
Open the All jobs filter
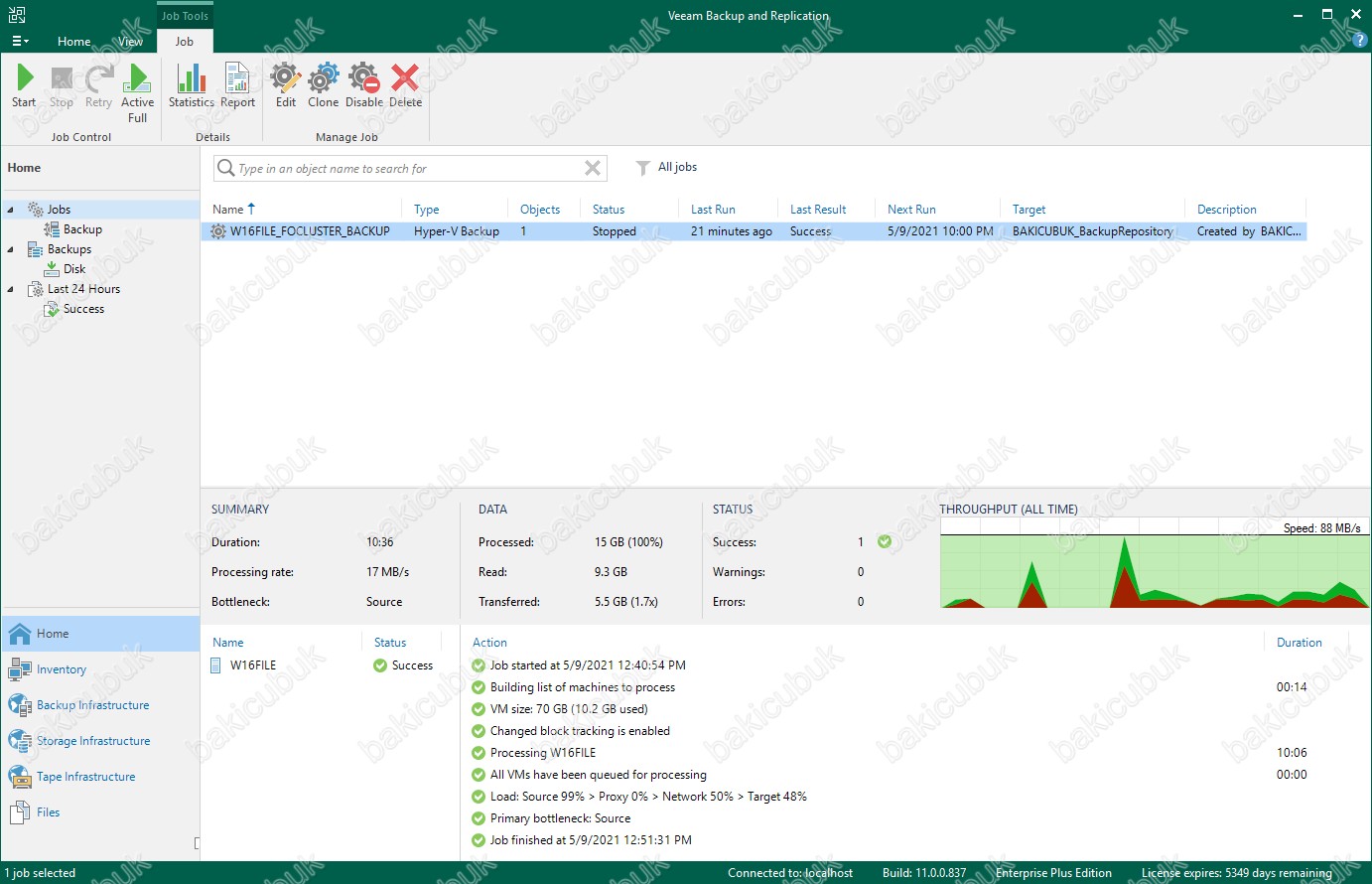tap(666, 168)
